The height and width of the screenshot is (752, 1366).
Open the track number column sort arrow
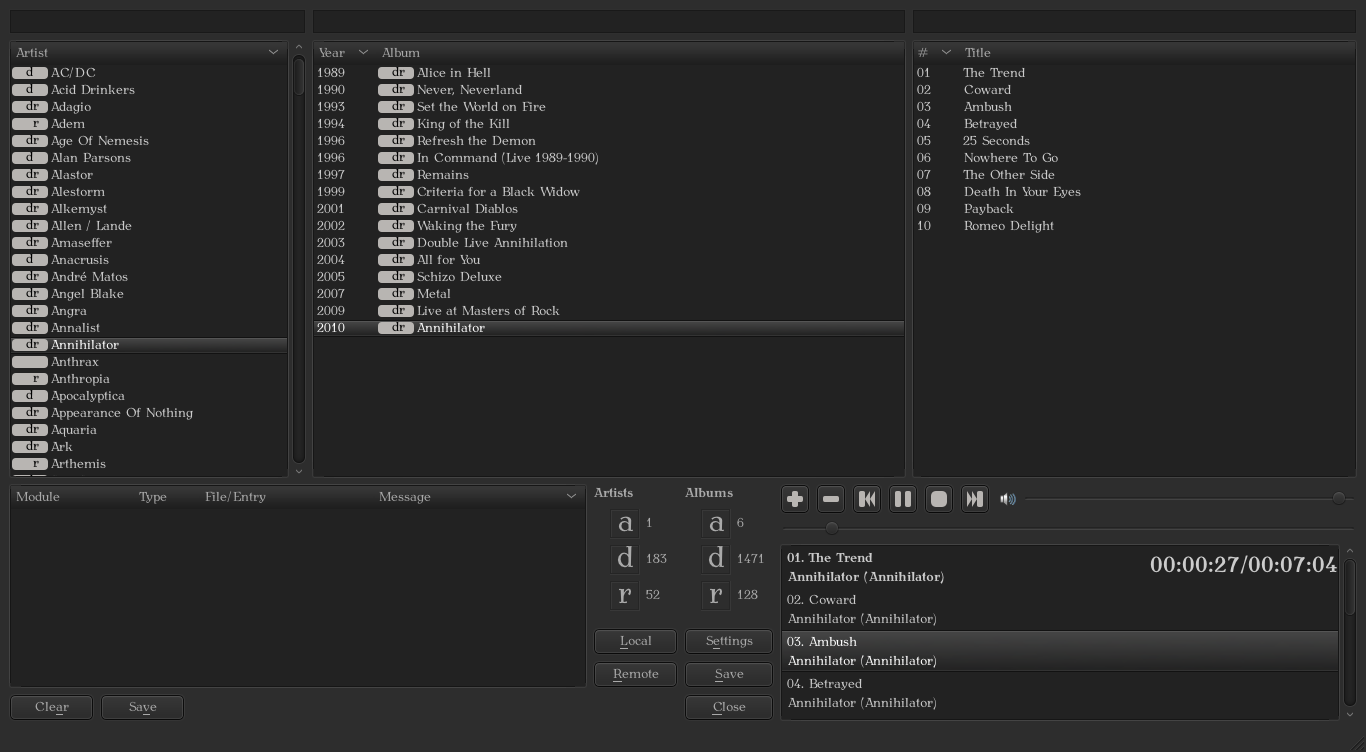pyautogui.click(x=946, y=52)
